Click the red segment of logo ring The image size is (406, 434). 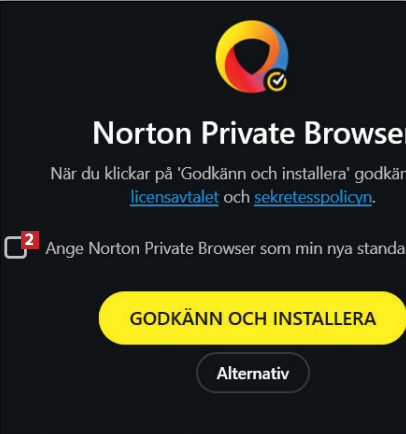point(237,76)
